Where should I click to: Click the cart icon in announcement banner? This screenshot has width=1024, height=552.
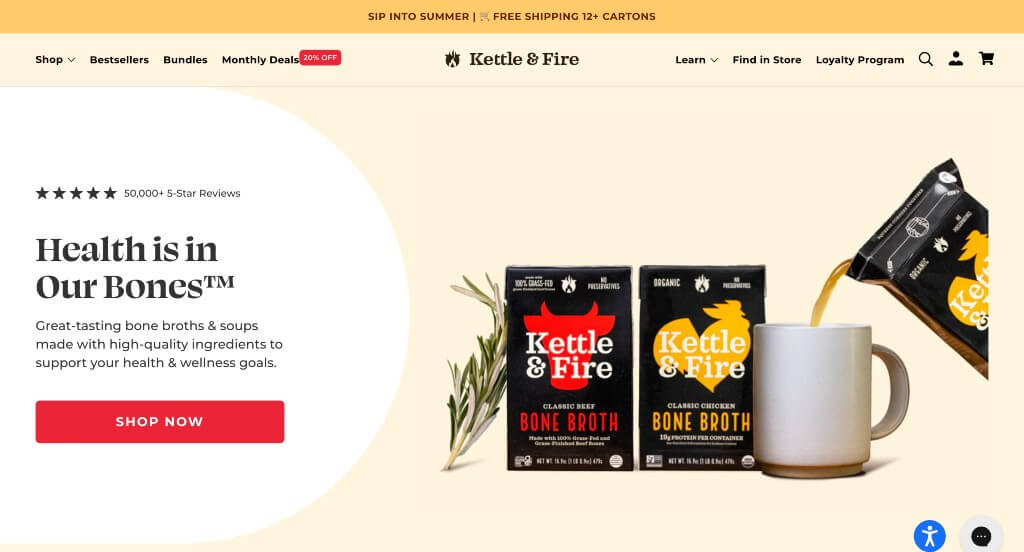(x=485, y=16)
